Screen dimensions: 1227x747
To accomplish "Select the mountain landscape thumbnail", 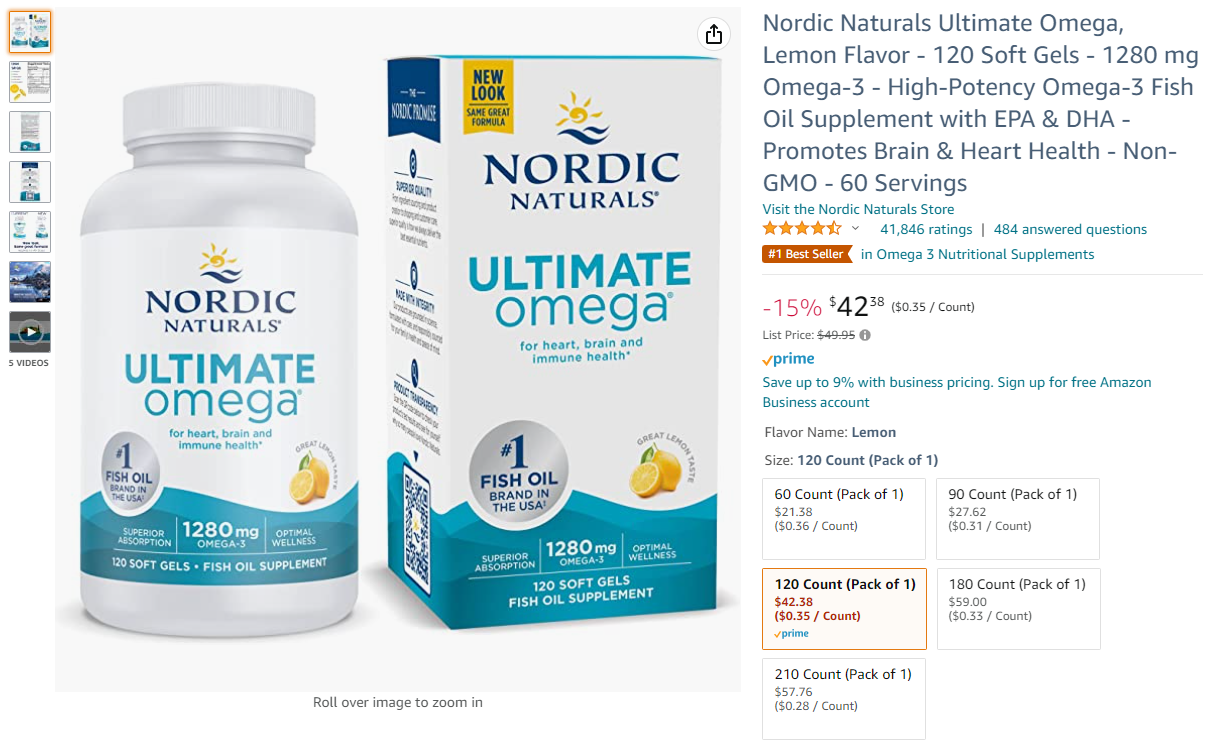I will click(30, 282).
